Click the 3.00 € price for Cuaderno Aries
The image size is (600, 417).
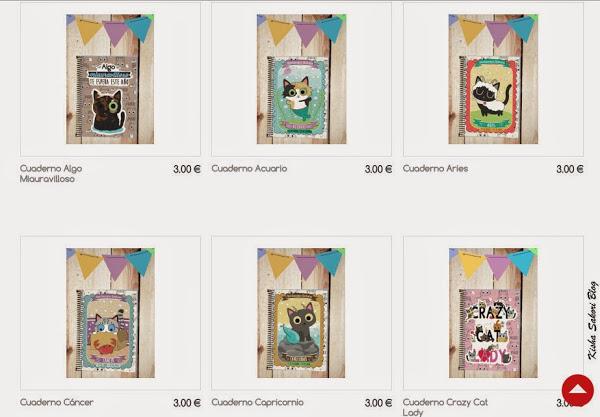point(570,169)
